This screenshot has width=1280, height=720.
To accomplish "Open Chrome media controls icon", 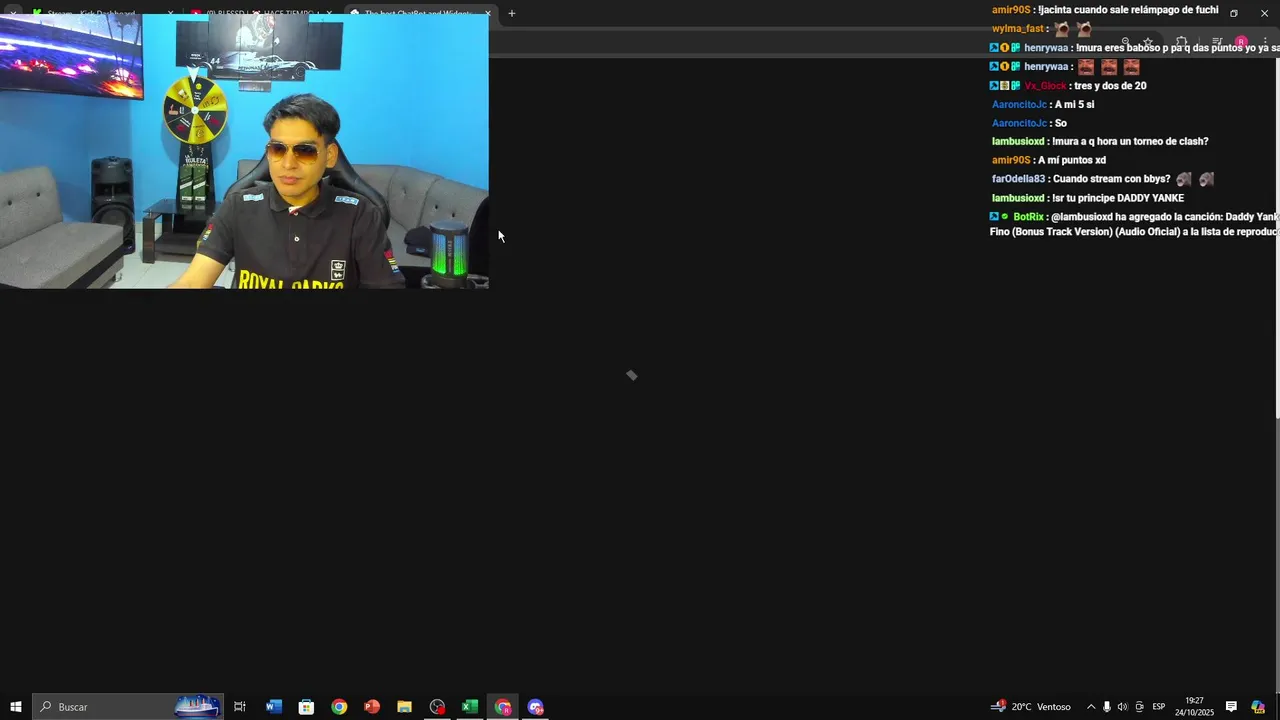I will [x=1217, y=42].
